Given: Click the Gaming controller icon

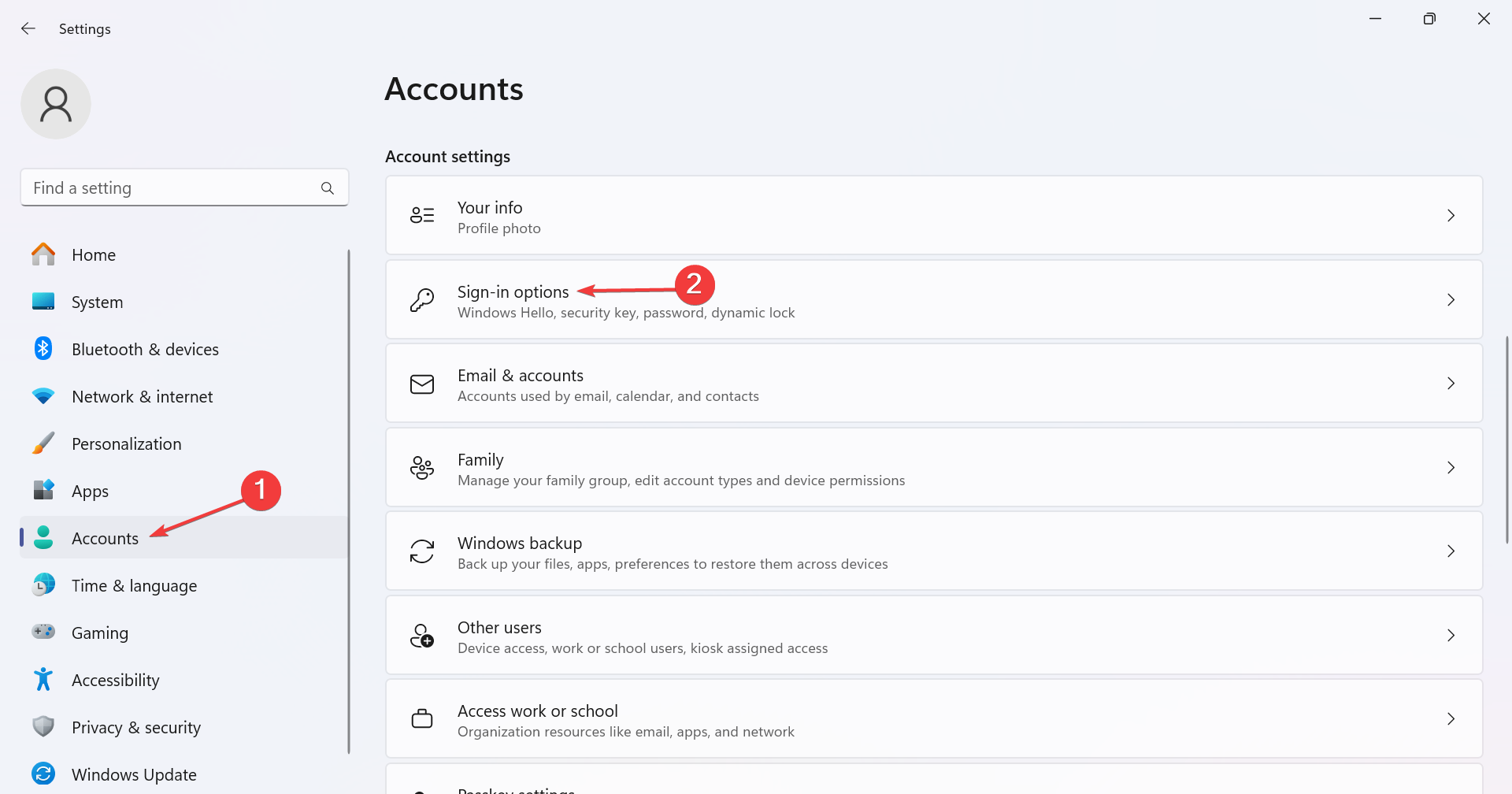Looking at the screenshot, I should [x=43, y=632].
